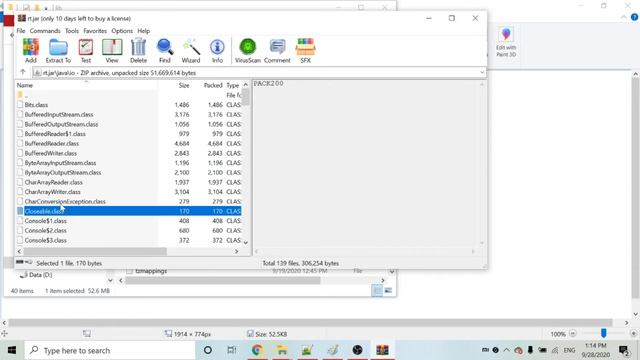Image resolution: width=640 pixels, height=360 pixels.
Task: Click the Info toolbar icon
Action: coord(217,51)
